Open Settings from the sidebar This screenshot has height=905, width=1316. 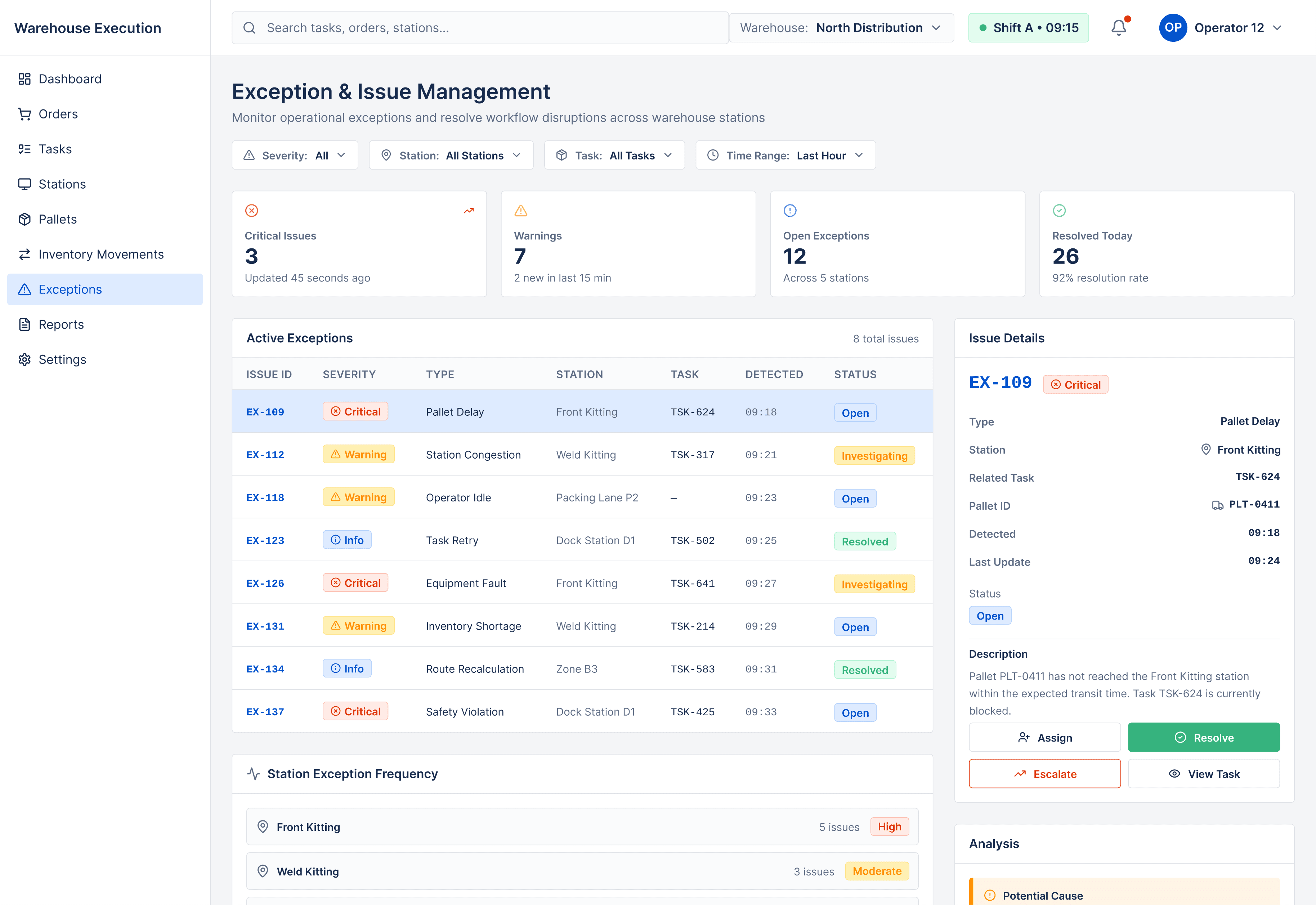(62, 359)
